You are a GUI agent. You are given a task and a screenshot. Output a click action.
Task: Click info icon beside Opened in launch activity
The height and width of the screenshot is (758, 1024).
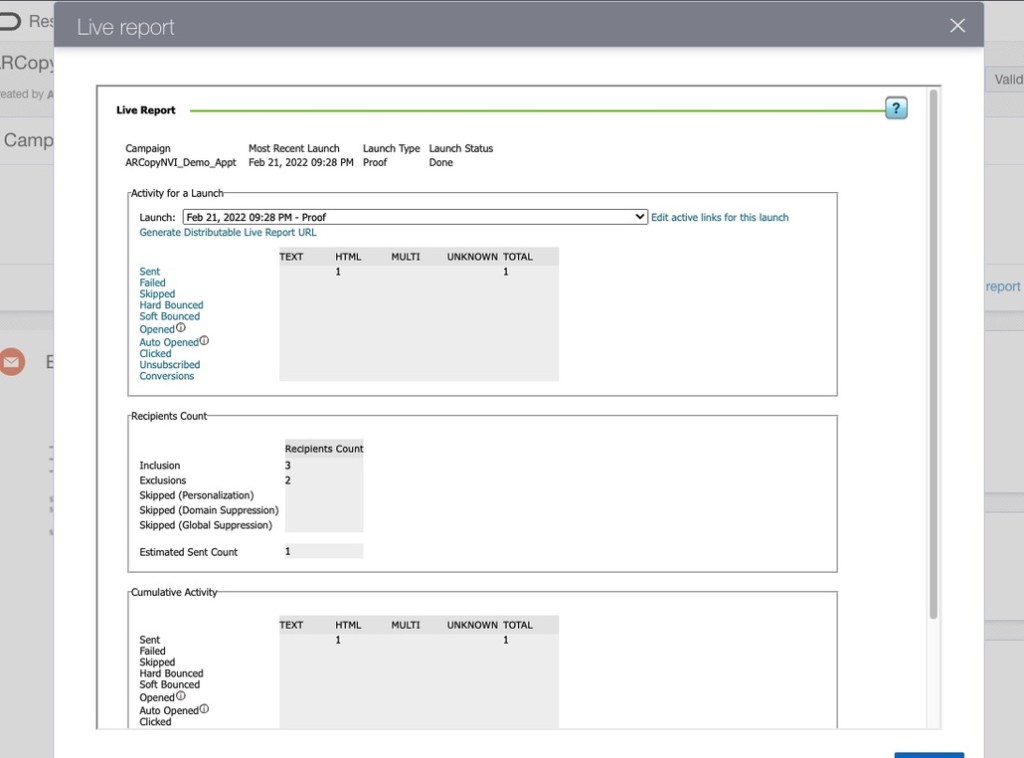[181, 327]
